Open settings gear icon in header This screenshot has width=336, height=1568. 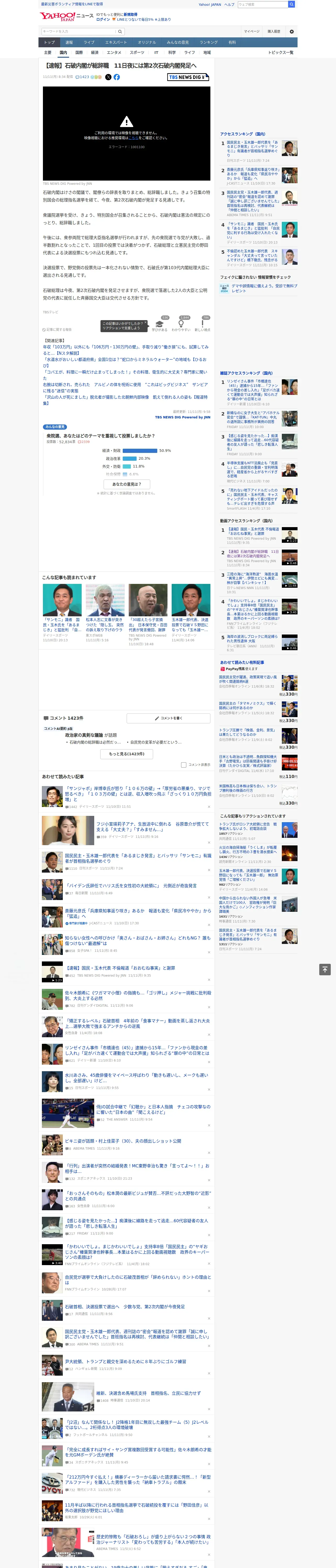pyautogui.click(x=291, y=31)
